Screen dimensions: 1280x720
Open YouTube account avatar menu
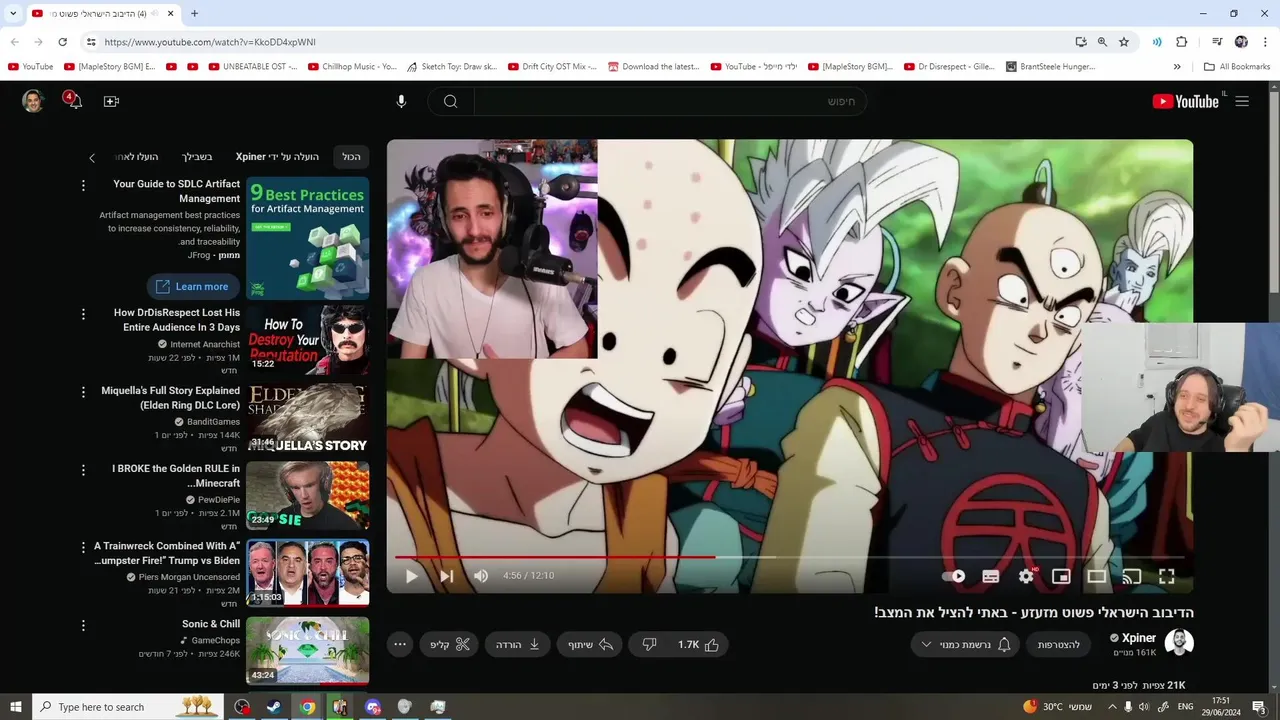33,101
